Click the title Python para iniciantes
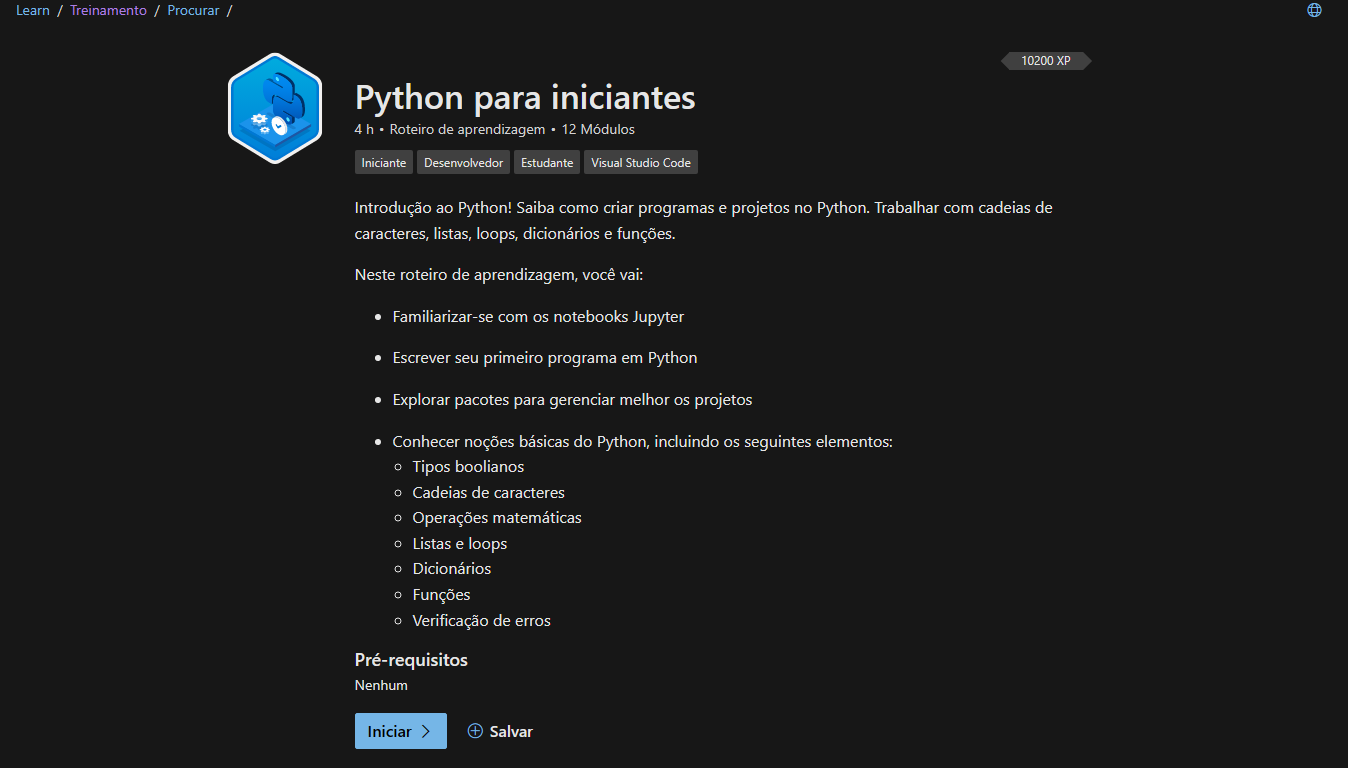1348x768 pixels. [x=525, y=98]
